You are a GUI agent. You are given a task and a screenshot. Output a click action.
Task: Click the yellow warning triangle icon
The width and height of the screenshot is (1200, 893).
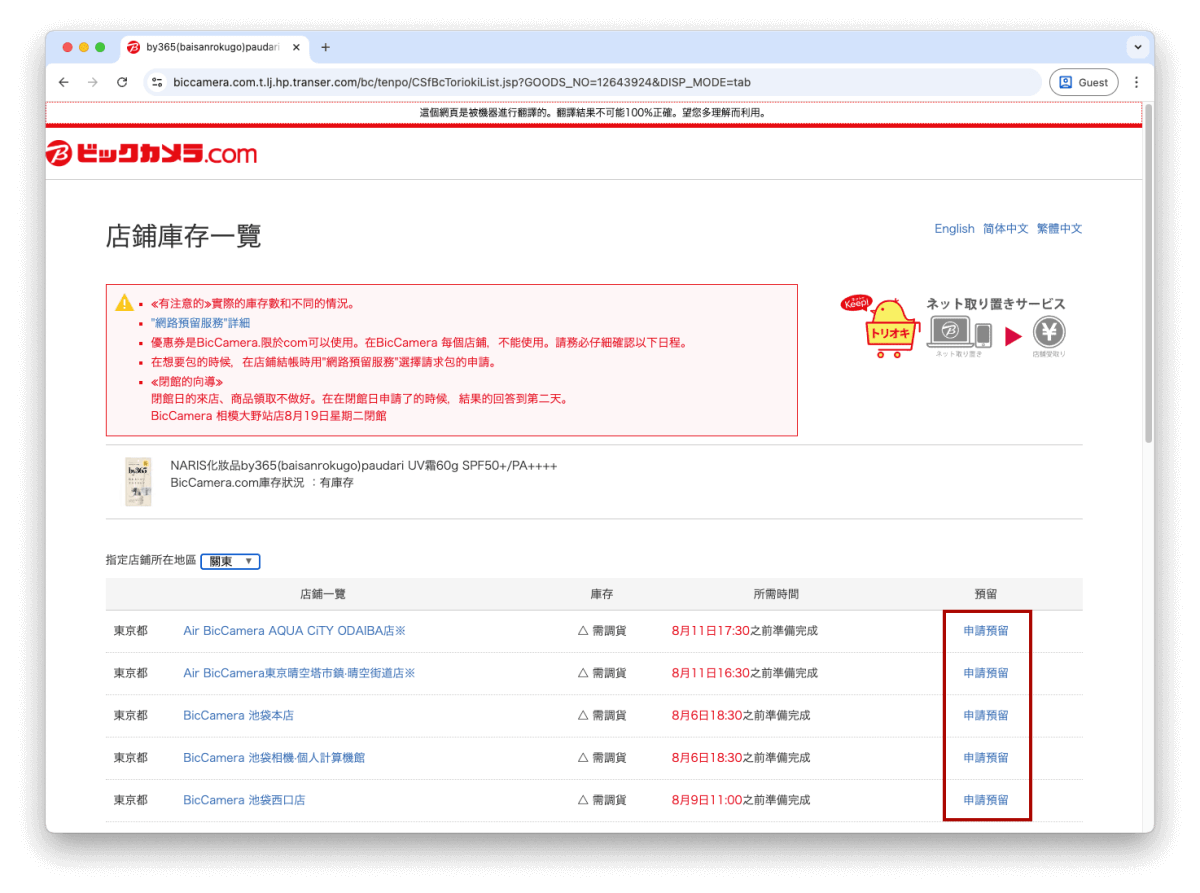[124, 302]
